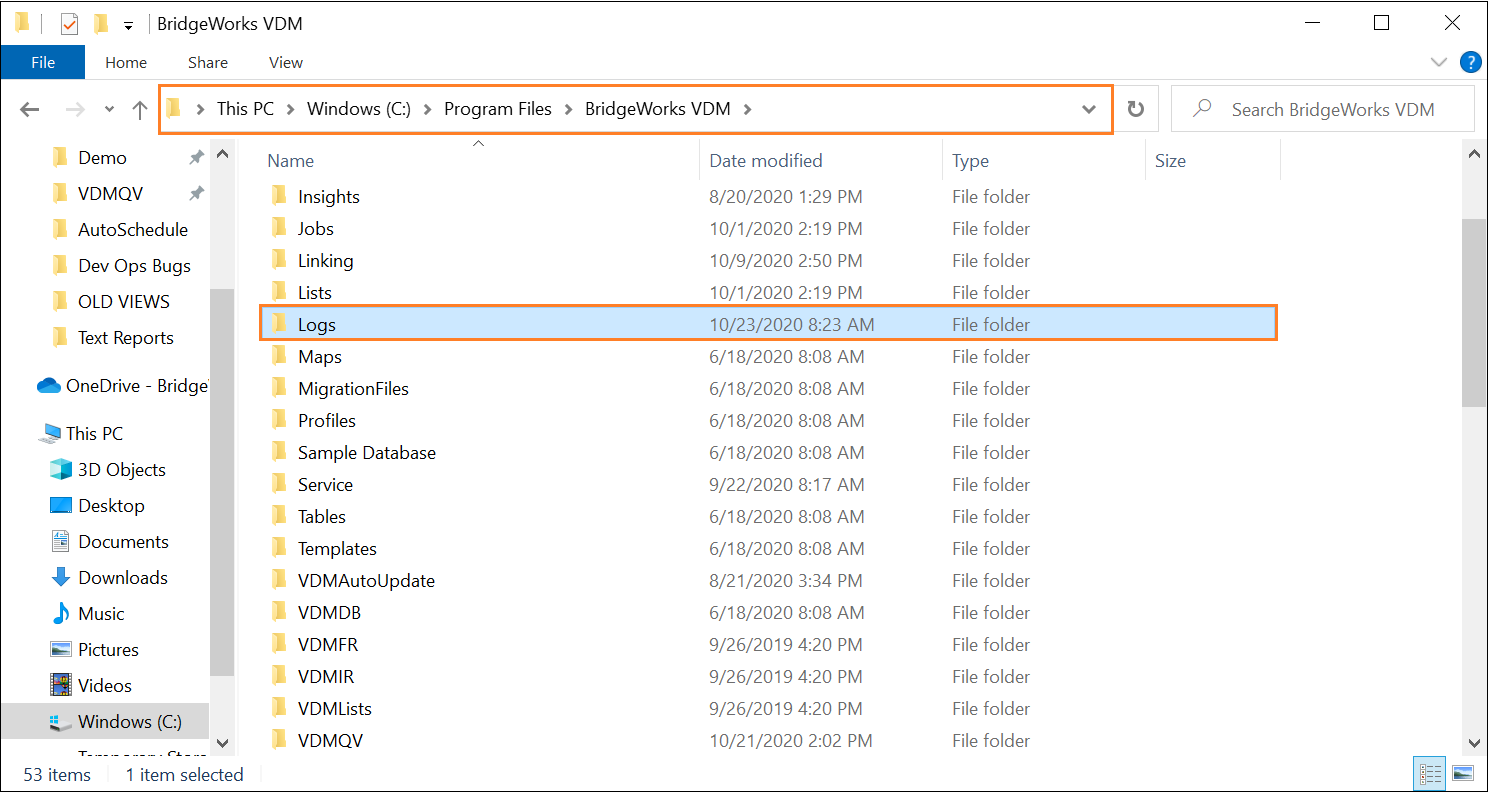
Task: Select the Maps folder
Action: tap(319, 357)
